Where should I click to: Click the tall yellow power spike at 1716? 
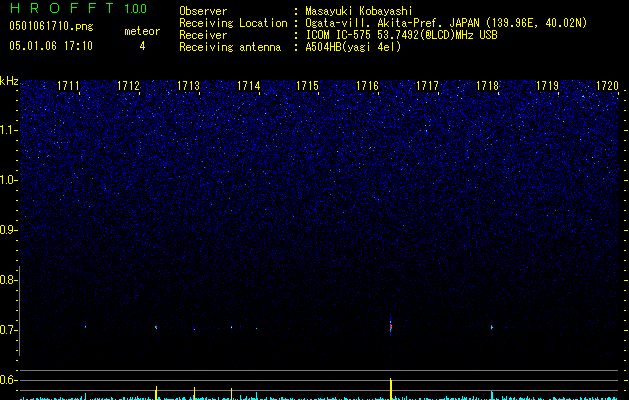click(x=390, y=388)
